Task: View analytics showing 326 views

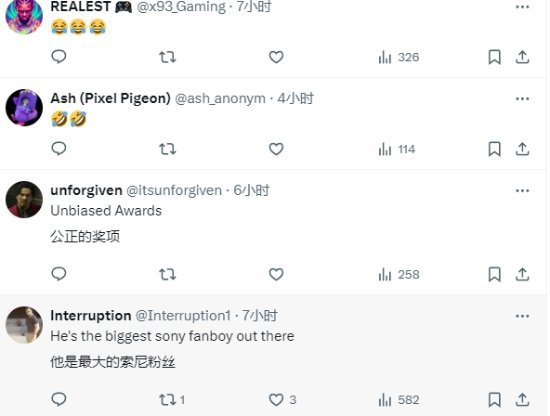Action: click(x=399, y=57)
